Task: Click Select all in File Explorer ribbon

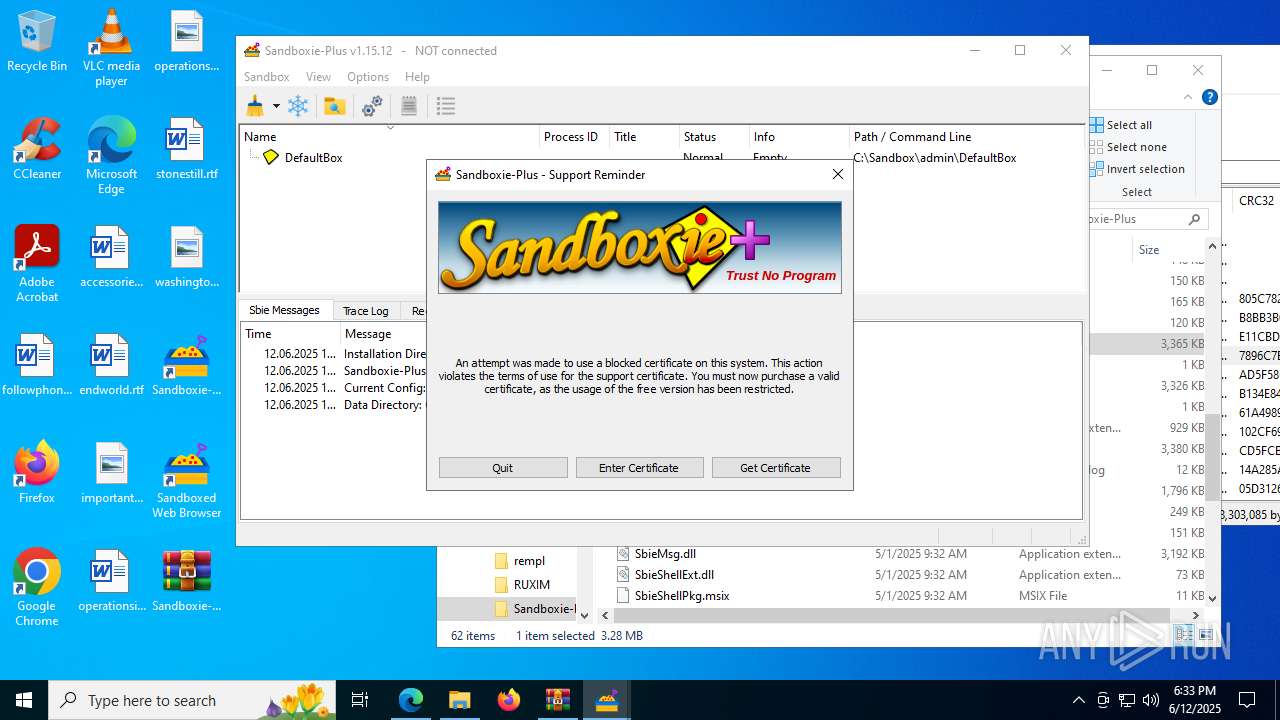Action: tap(1121, 125)
